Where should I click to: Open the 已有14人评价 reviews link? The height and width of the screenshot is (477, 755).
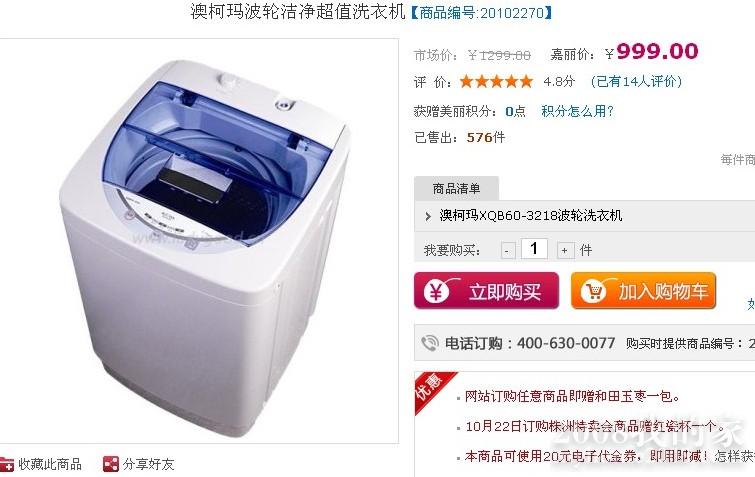coord(636,81)
